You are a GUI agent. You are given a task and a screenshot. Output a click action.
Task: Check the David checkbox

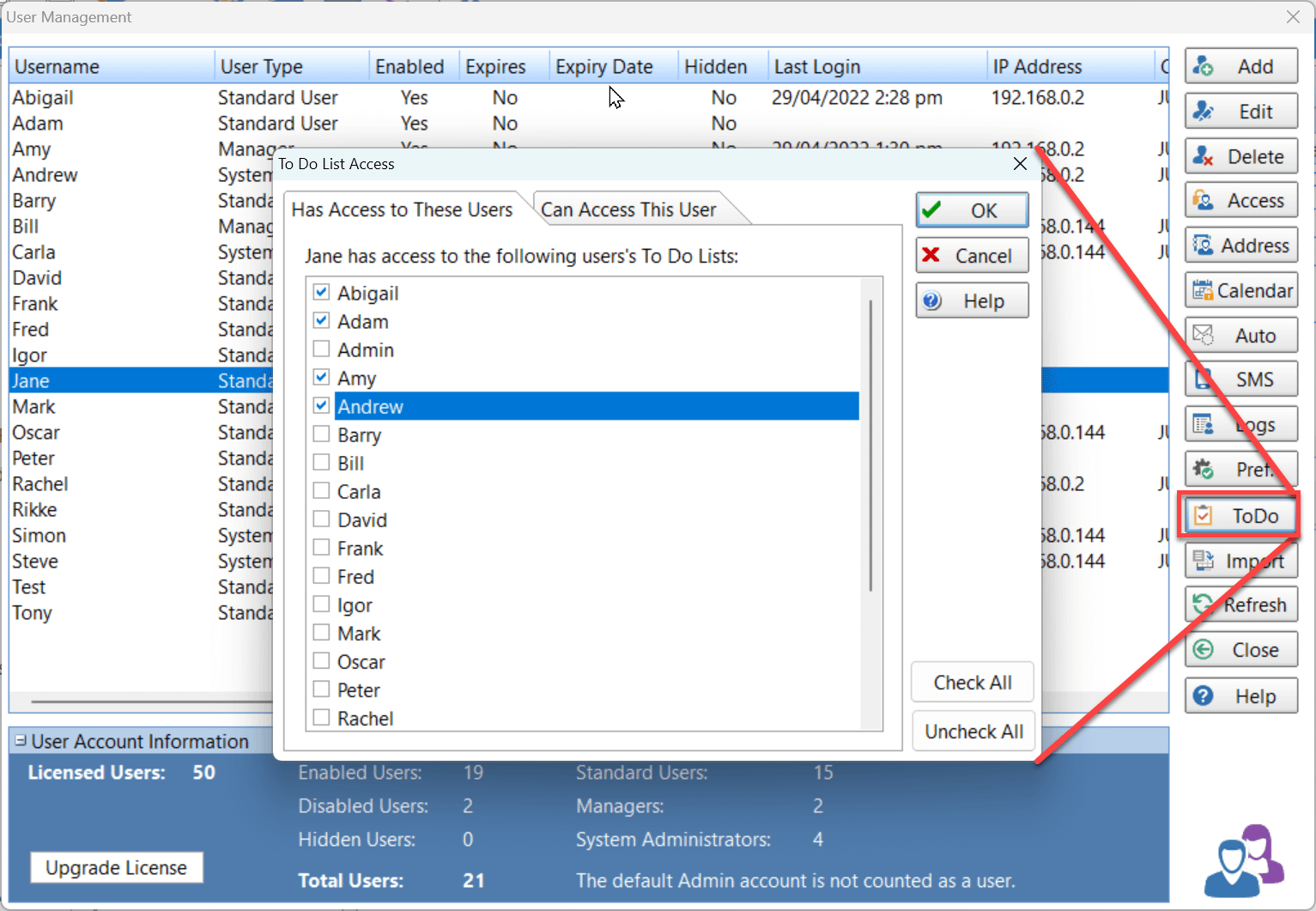pyautogui.click(x=321, y=519)
